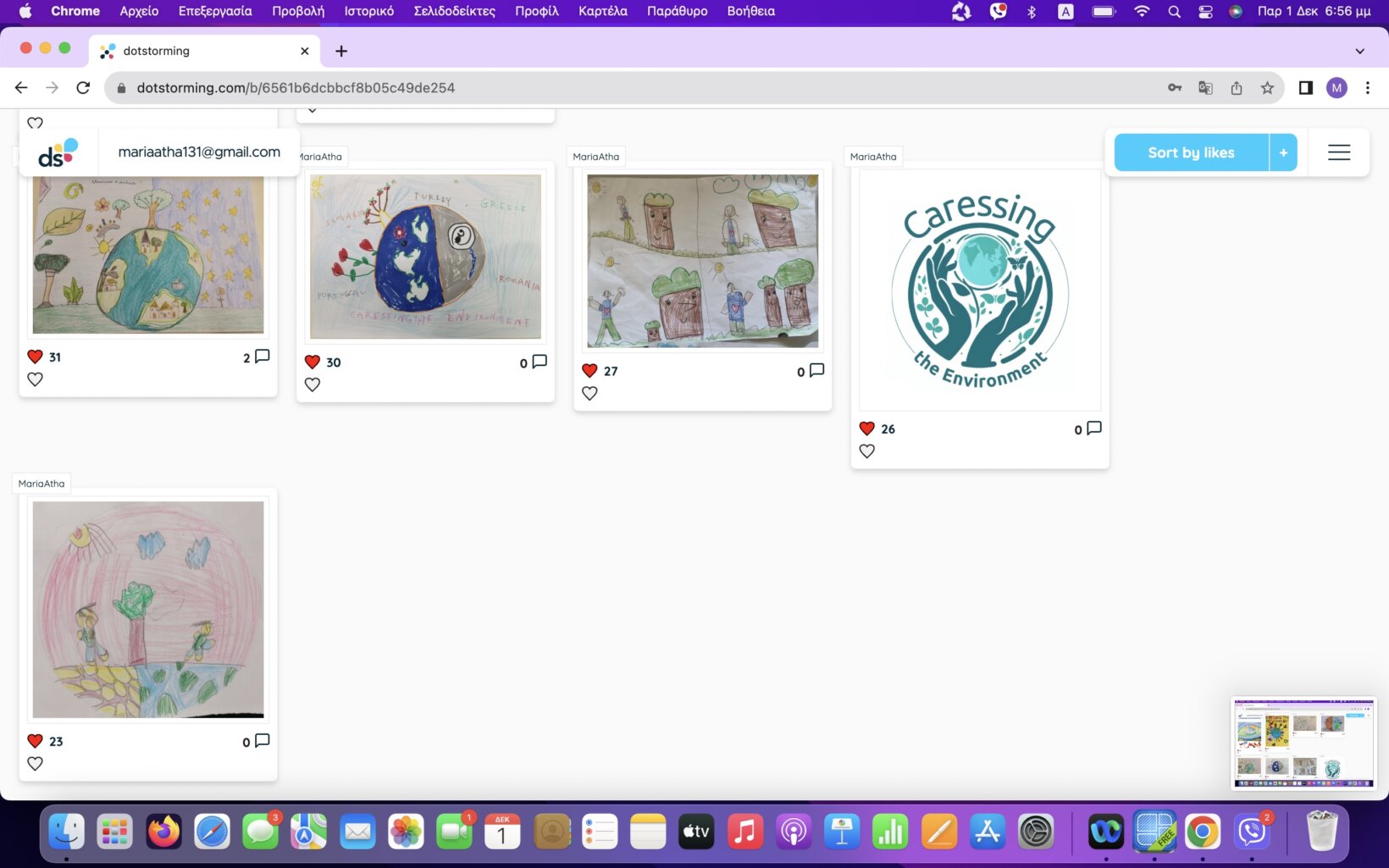The height and width of the screenshot is (868, 1389).
Task: Open the Chrome three-dot options menu
Action: 1367,88
